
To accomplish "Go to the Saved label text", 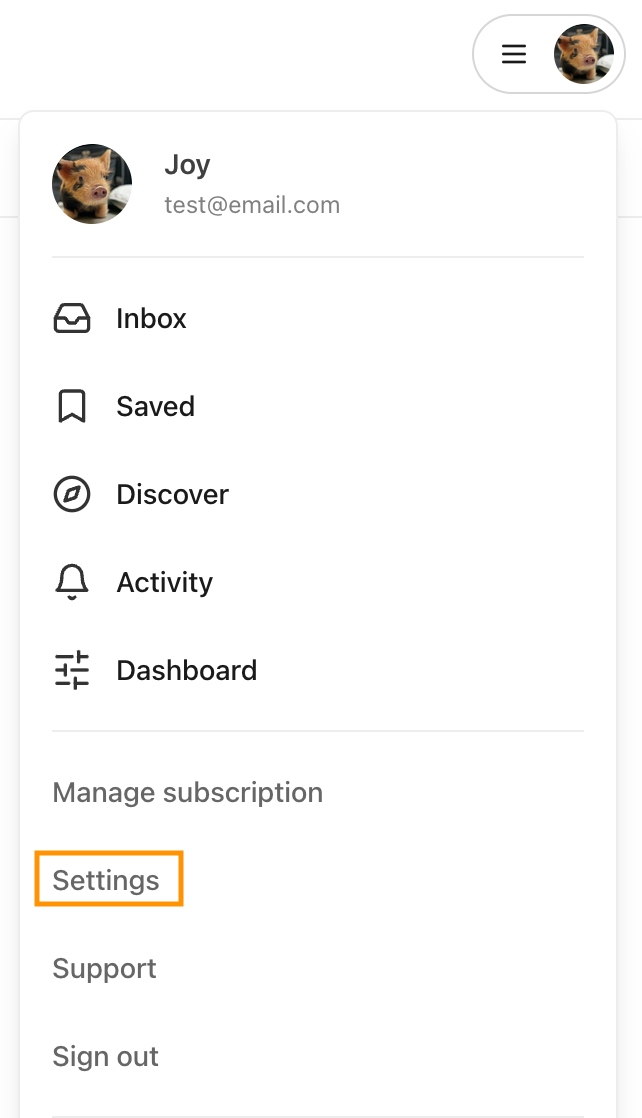I will pyautogui.click(x=156, y=406).
